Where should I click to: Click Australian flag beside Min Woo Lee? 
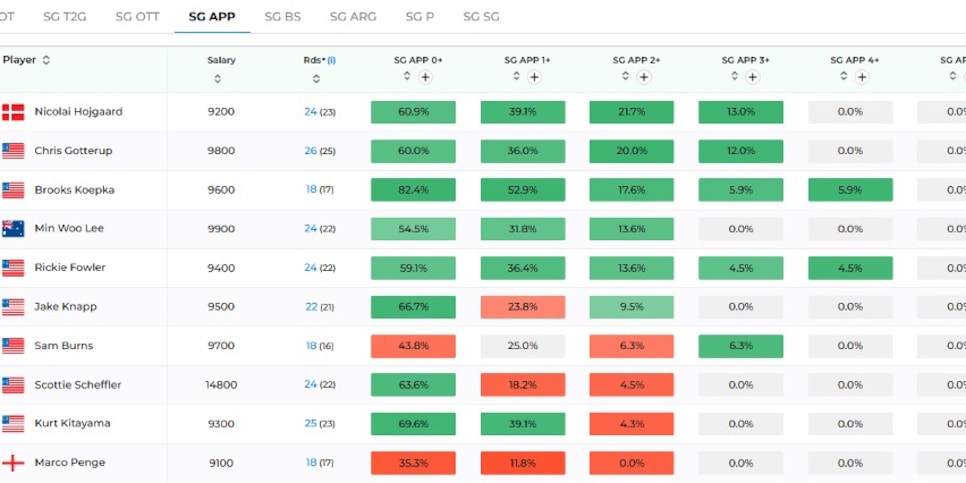[x=13, y=229]
